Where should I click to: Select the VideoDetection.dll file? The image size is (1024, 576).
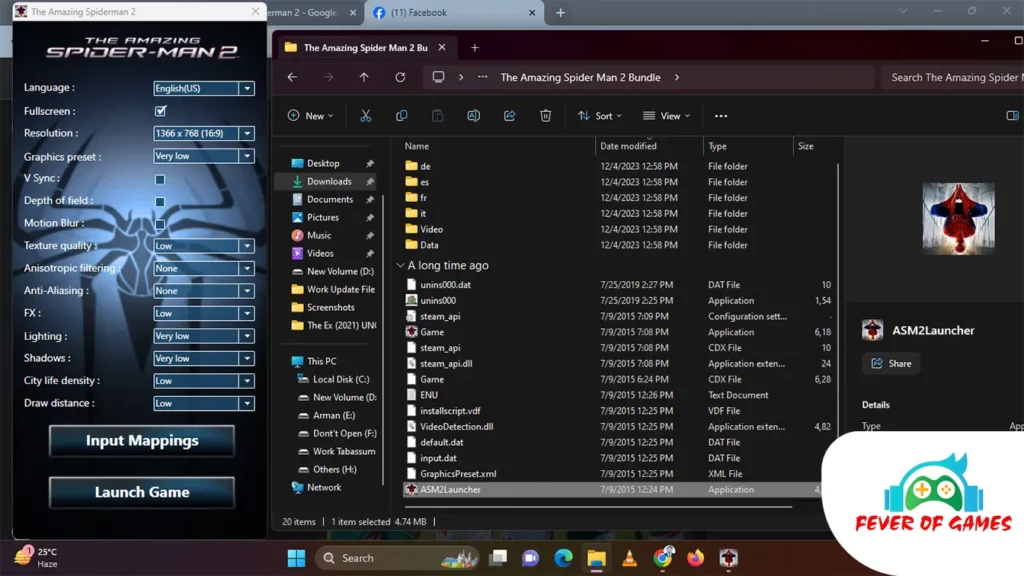(456, 426)
